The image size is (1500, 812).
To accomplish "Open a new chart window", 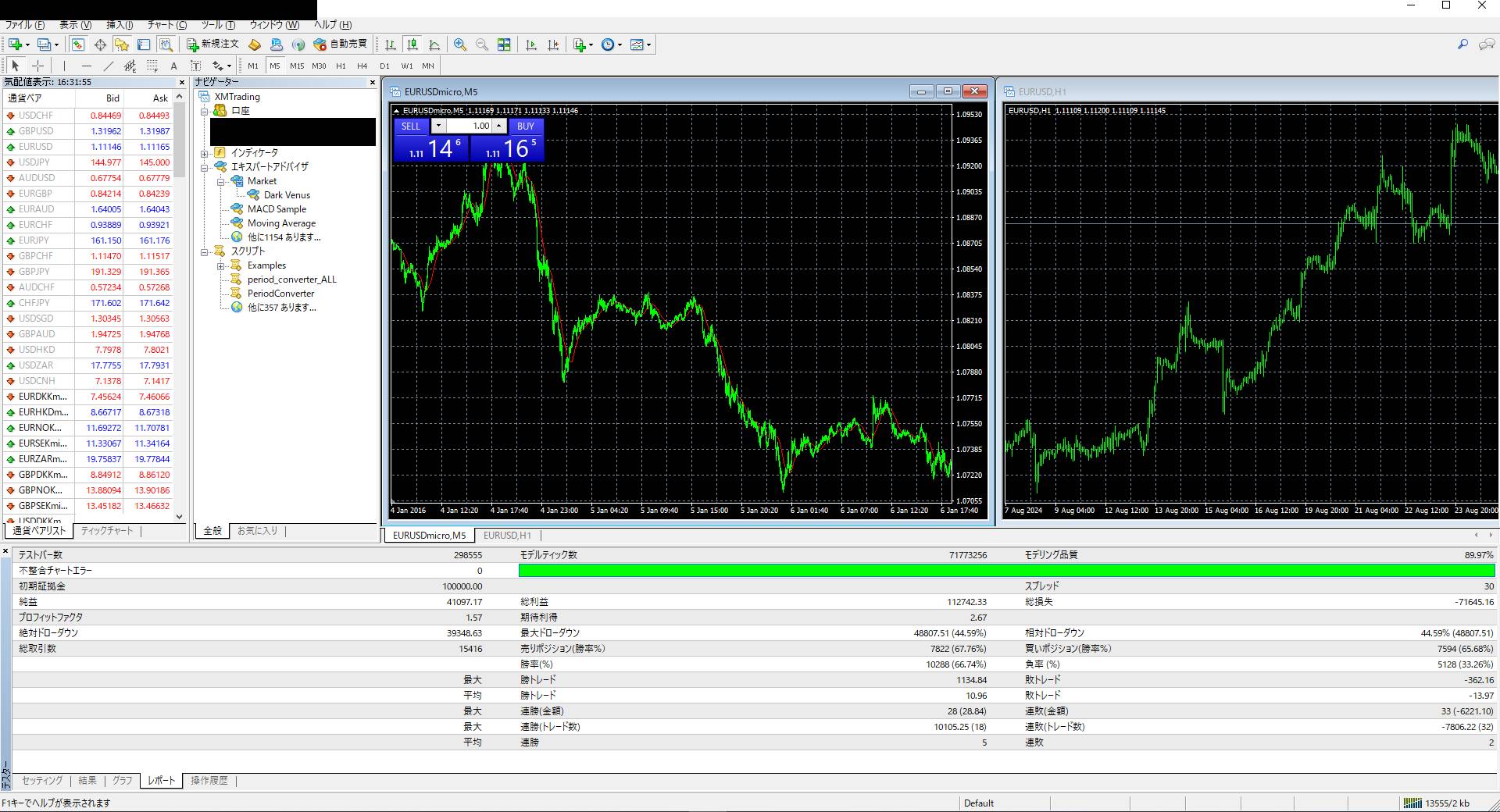I will pyautogui.click(x=15, y=45).
